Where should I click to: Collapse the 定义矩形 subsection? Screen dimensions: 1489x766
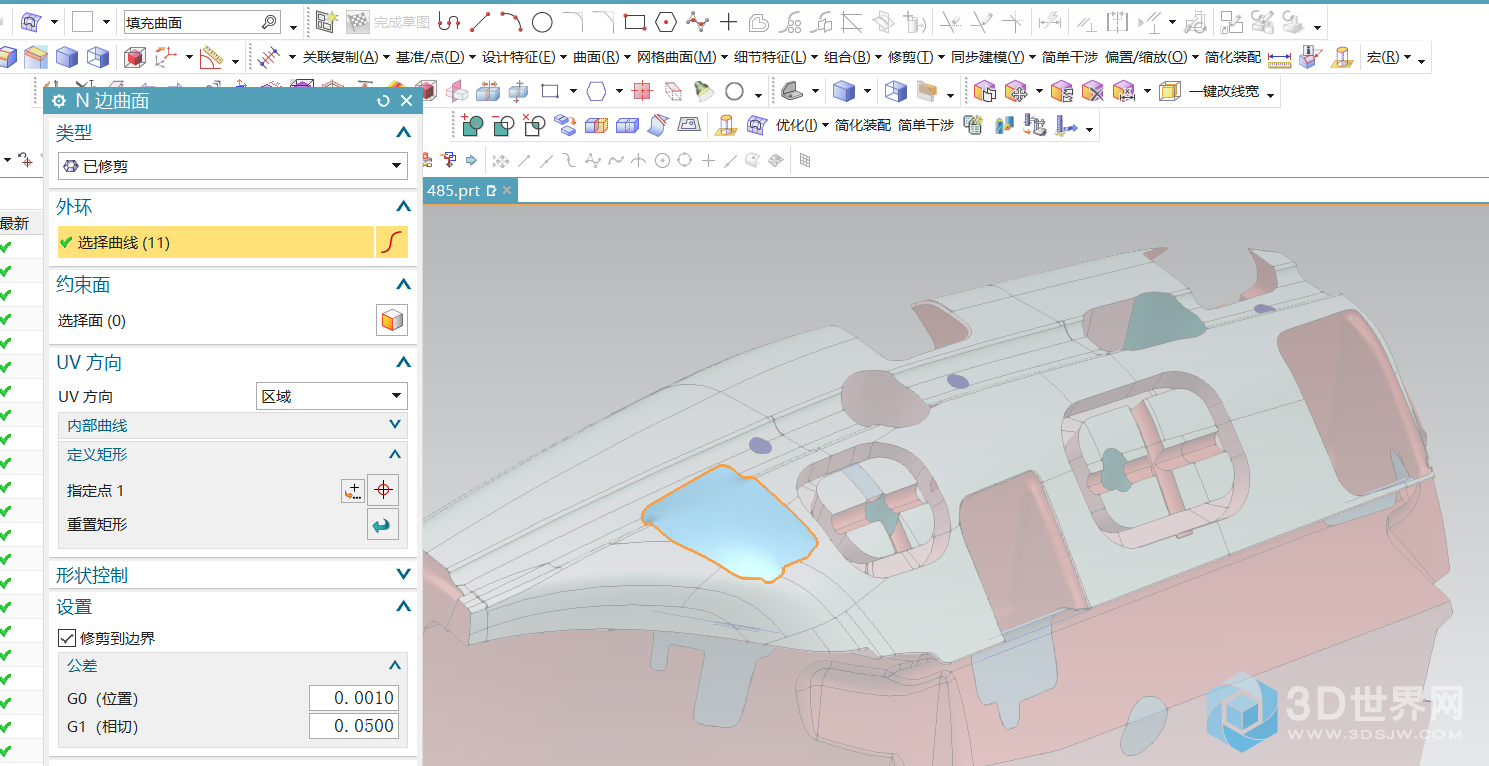pyautogui.click(x=395, y=454)
